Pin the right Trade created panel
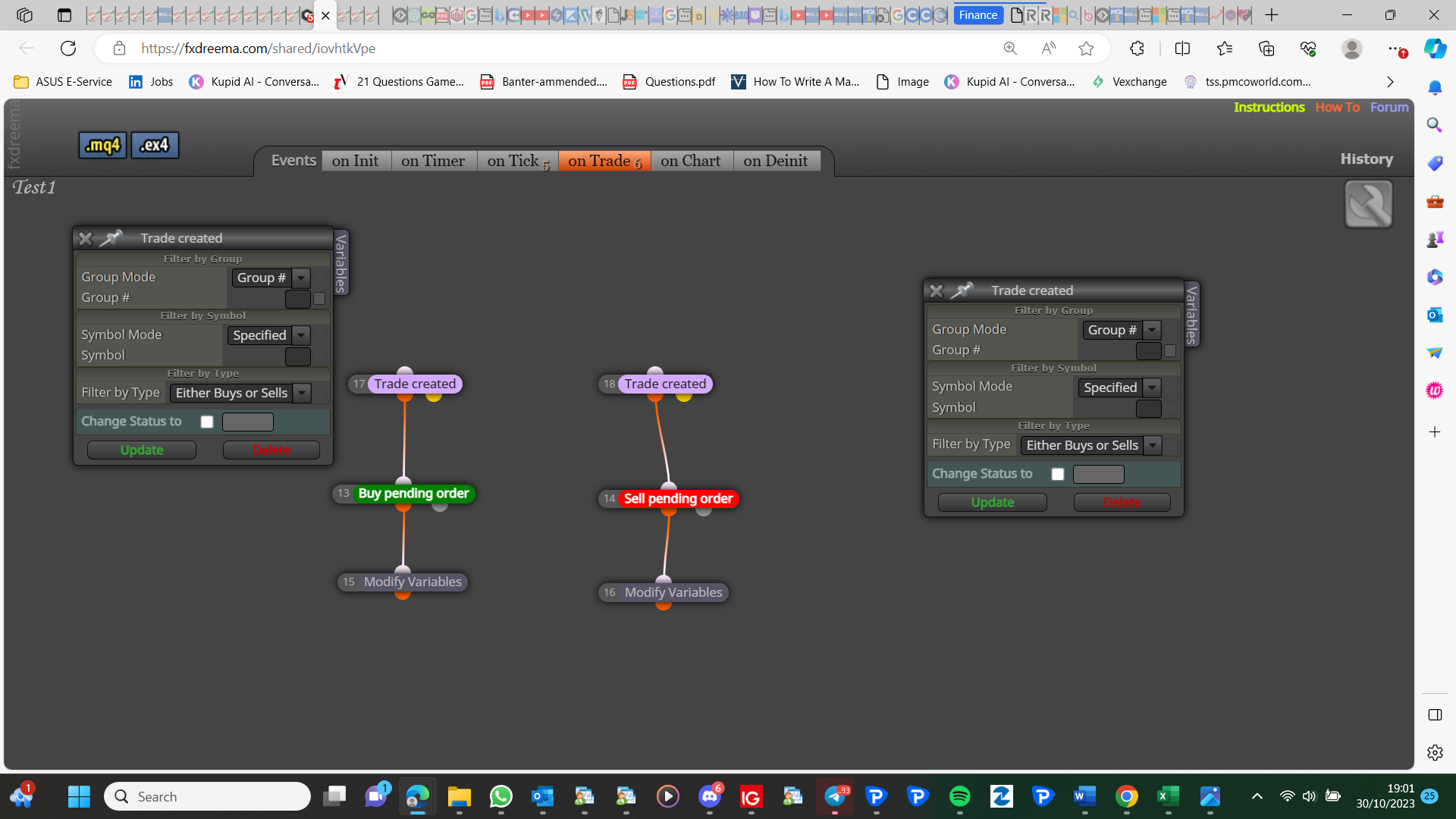This screenshot has width=1456, height=819. click(x=962, y=290)
